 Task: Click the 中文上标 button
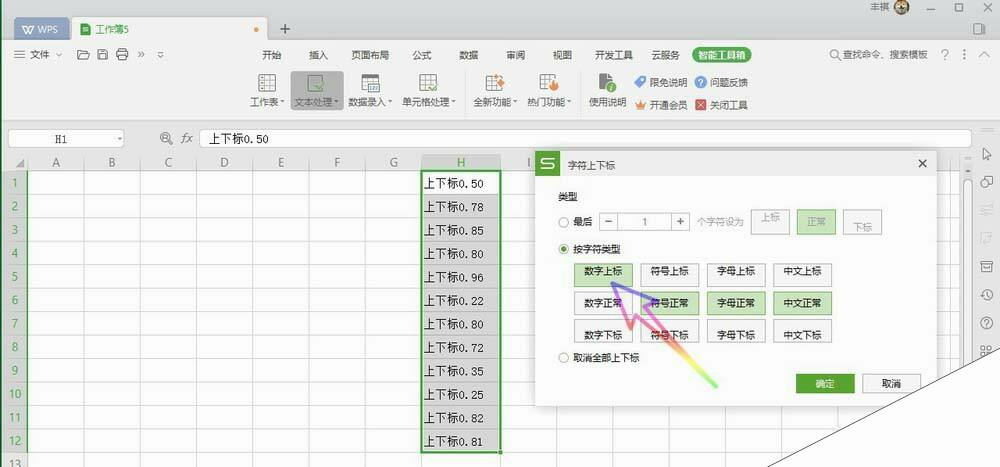(802, 271)
